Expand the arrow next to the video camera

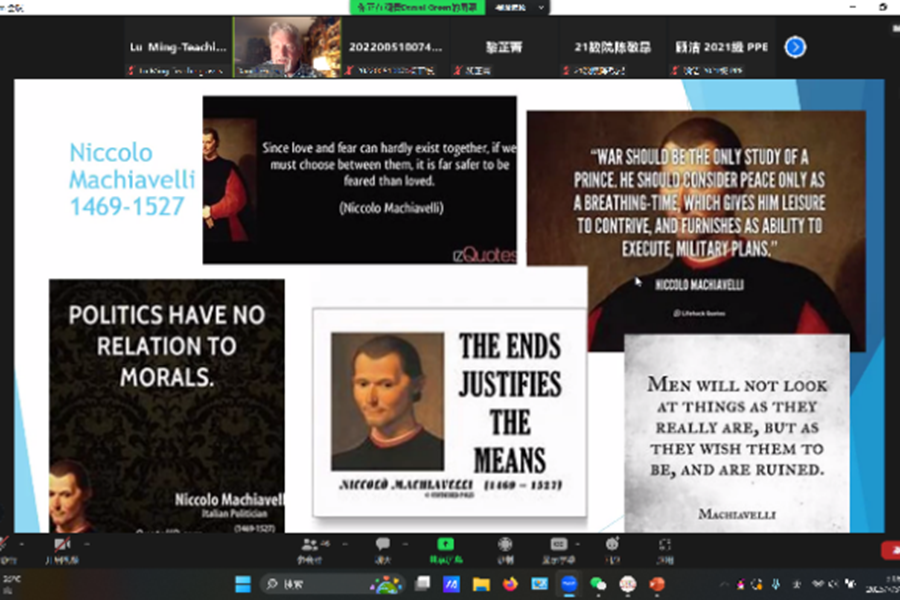tap(87, 544)
